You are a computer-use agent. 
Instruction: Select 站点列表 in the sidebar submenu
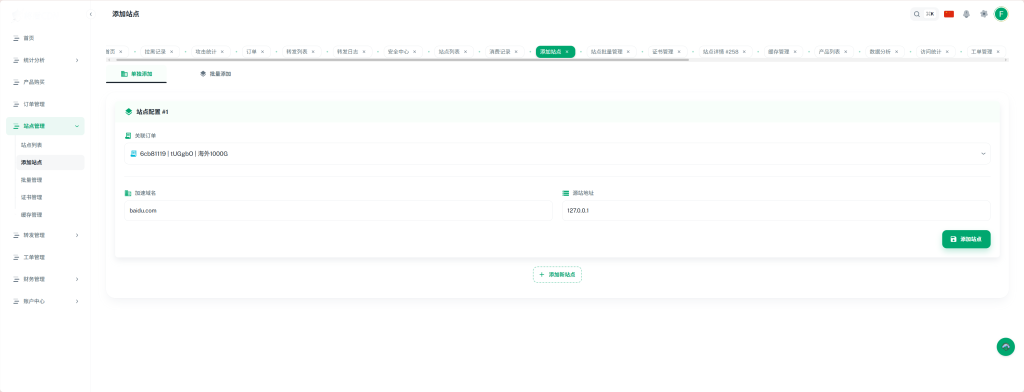coord(31,144)
